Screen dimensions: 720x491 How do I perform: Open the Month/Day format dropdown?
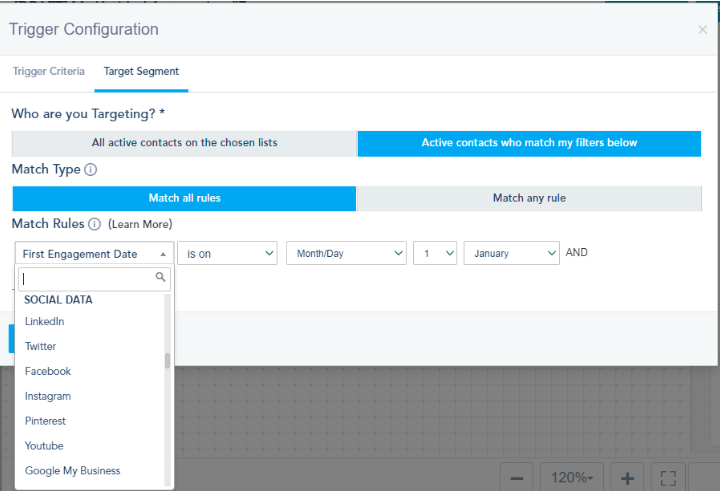(x=346, y=254)
